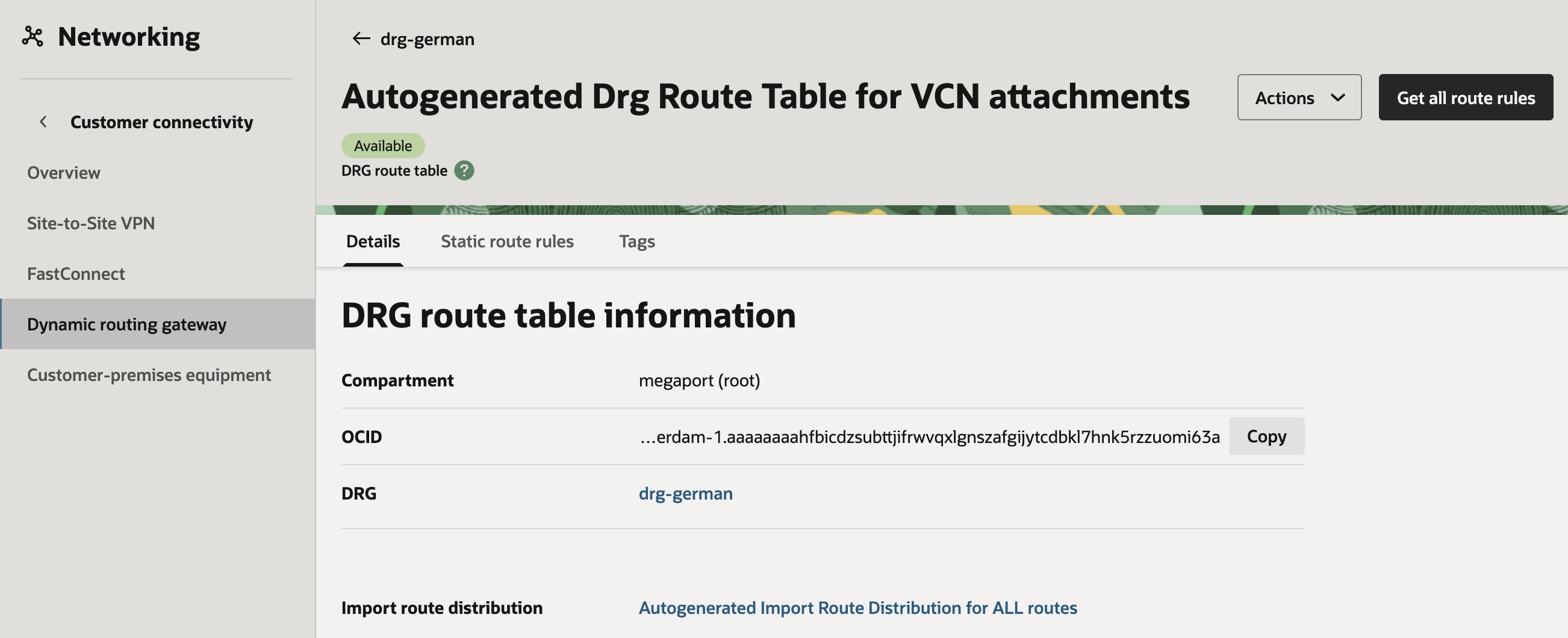Expand the Actions menu chevron
This screenshot has height=638, width=1568.
tap(1337, 98)
